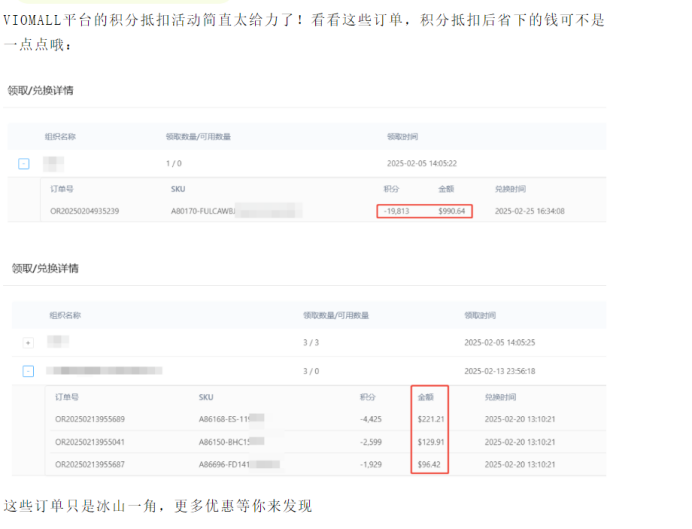Click points value -2,599
Screen dimensions: 692x529
pos(371,442)
